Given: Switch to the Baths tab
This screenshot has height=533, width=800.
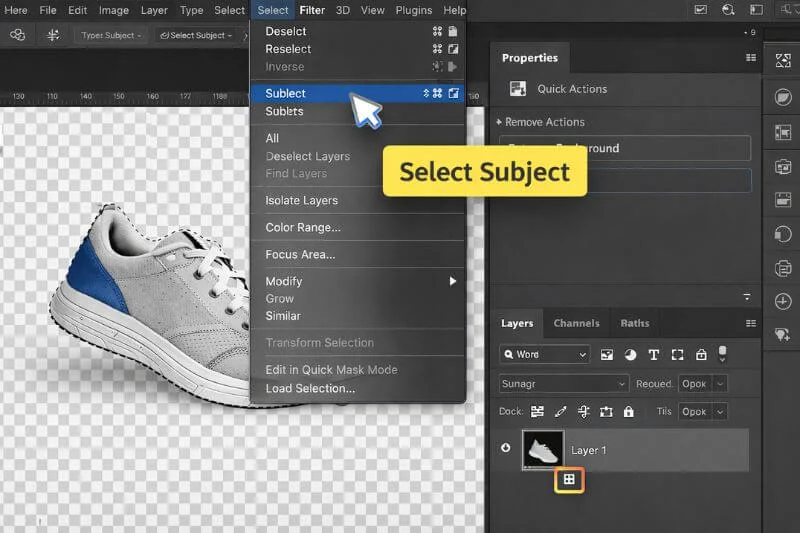Looking at the screenshot, I should (635, 323).
